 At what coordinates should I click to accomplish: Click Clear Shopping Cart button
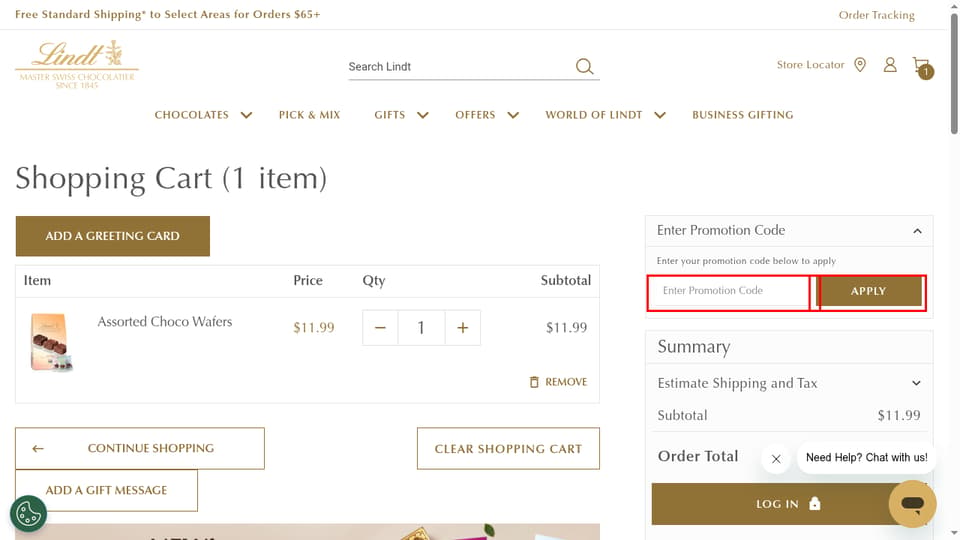508,449
